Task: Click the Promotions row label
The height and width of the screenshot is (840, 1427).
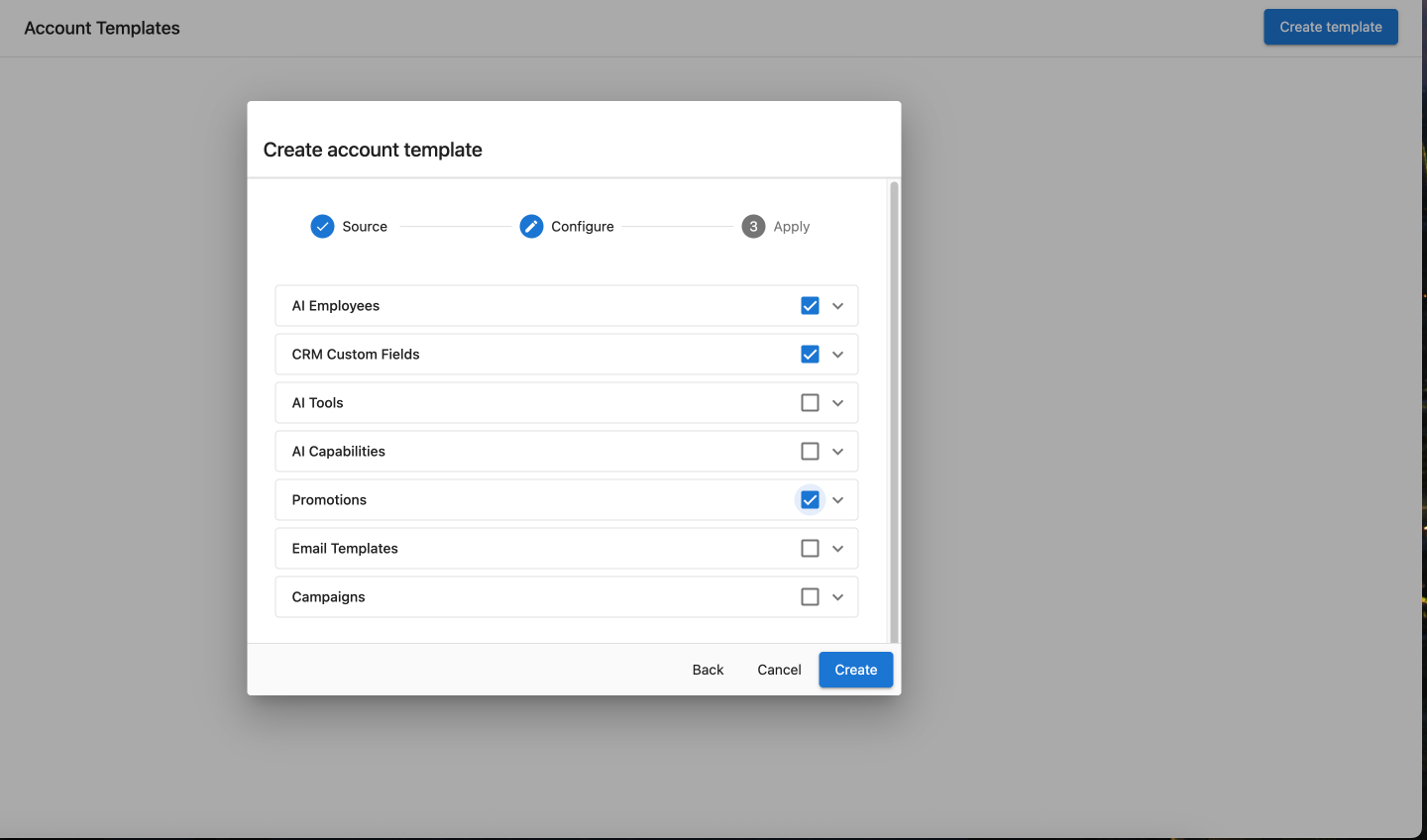Action: [329, 500]
